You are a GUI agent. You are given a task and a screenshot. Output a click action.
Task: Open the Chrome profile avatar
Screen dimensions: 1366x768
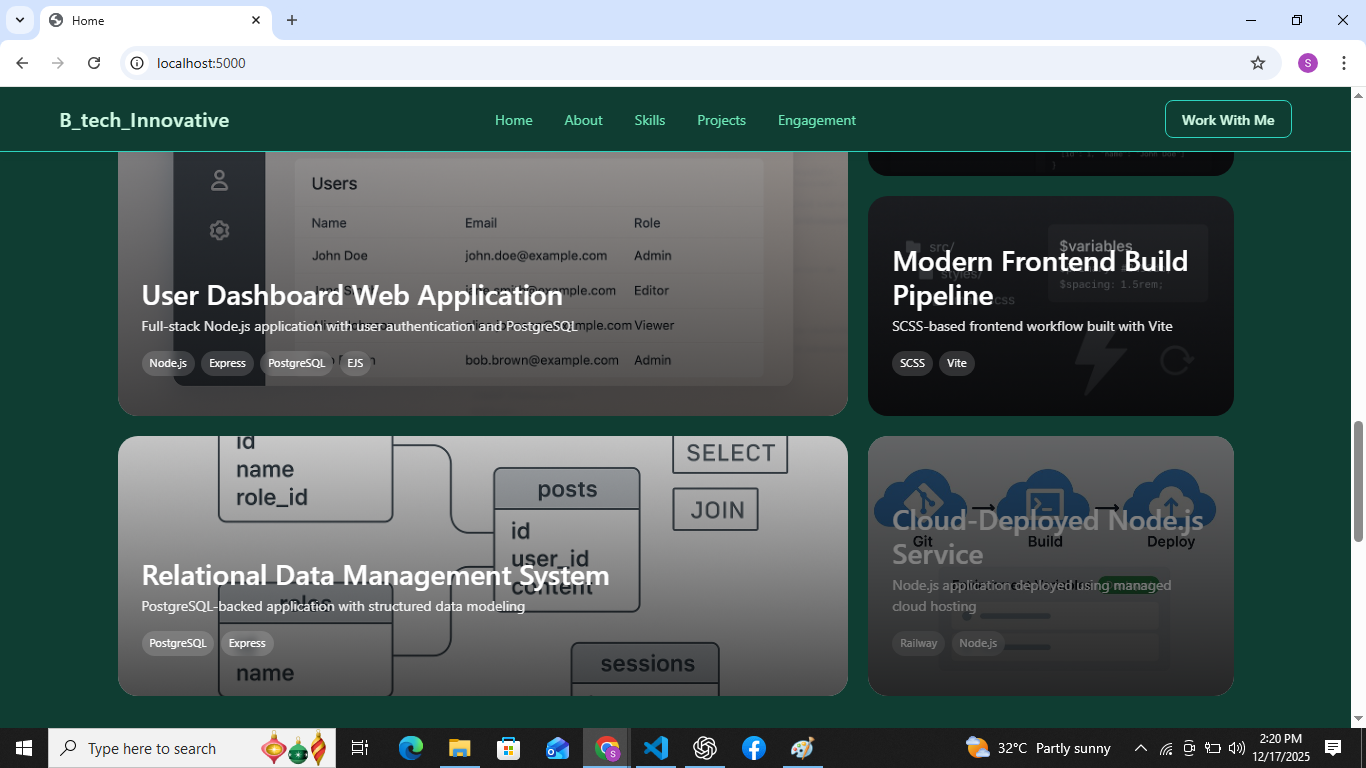(x=1308, y=63)
